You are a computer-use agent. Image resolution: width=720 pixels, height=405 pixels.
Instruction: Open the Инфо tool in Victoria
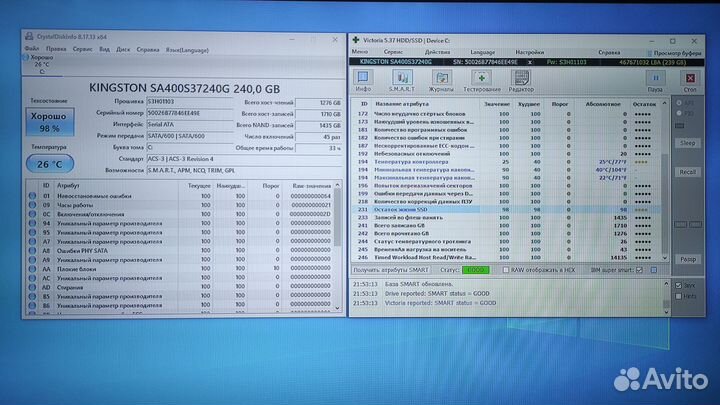click(363, 81)
